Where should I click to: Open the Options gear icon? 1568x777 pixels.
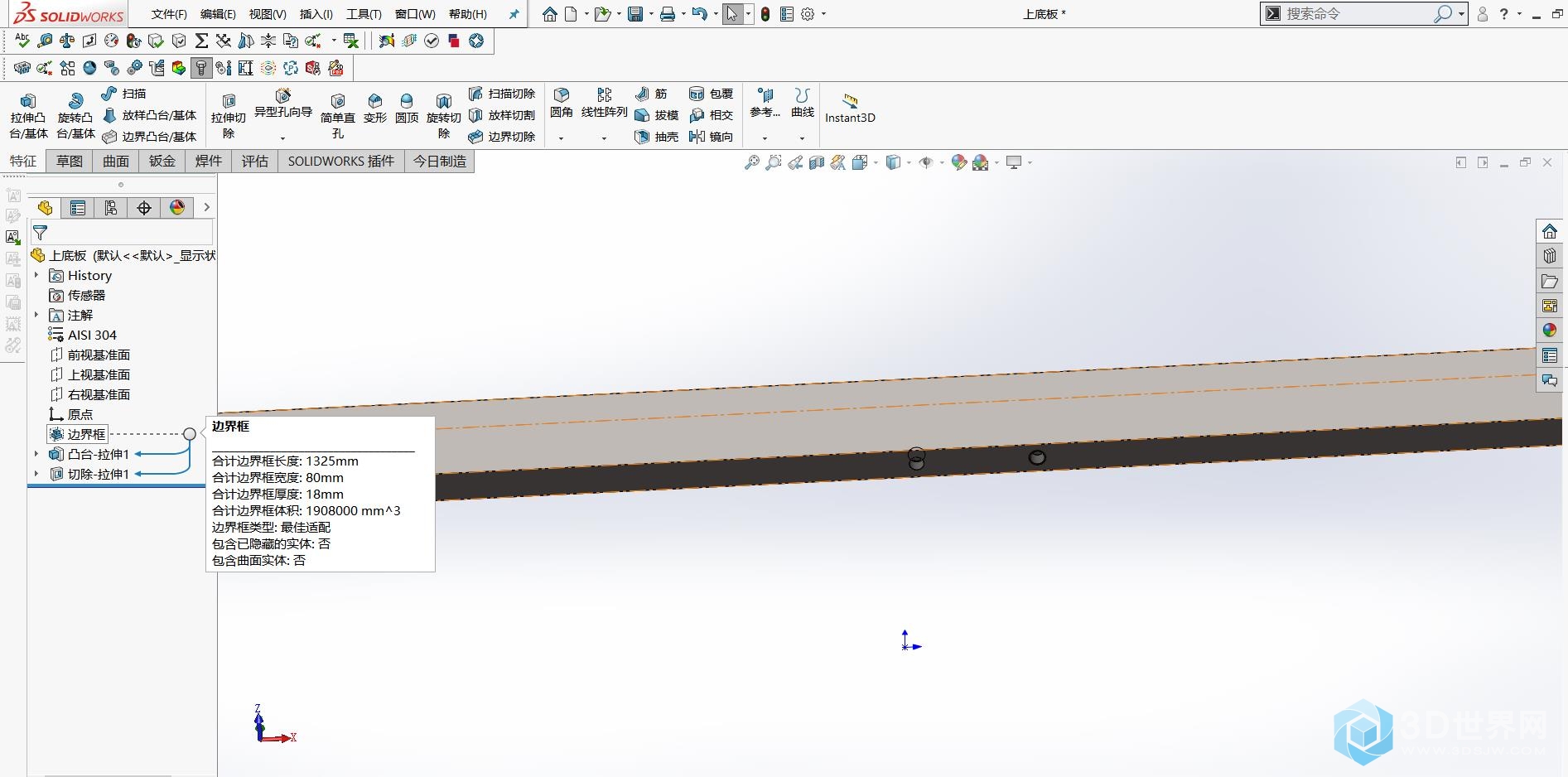click(808, 14)
